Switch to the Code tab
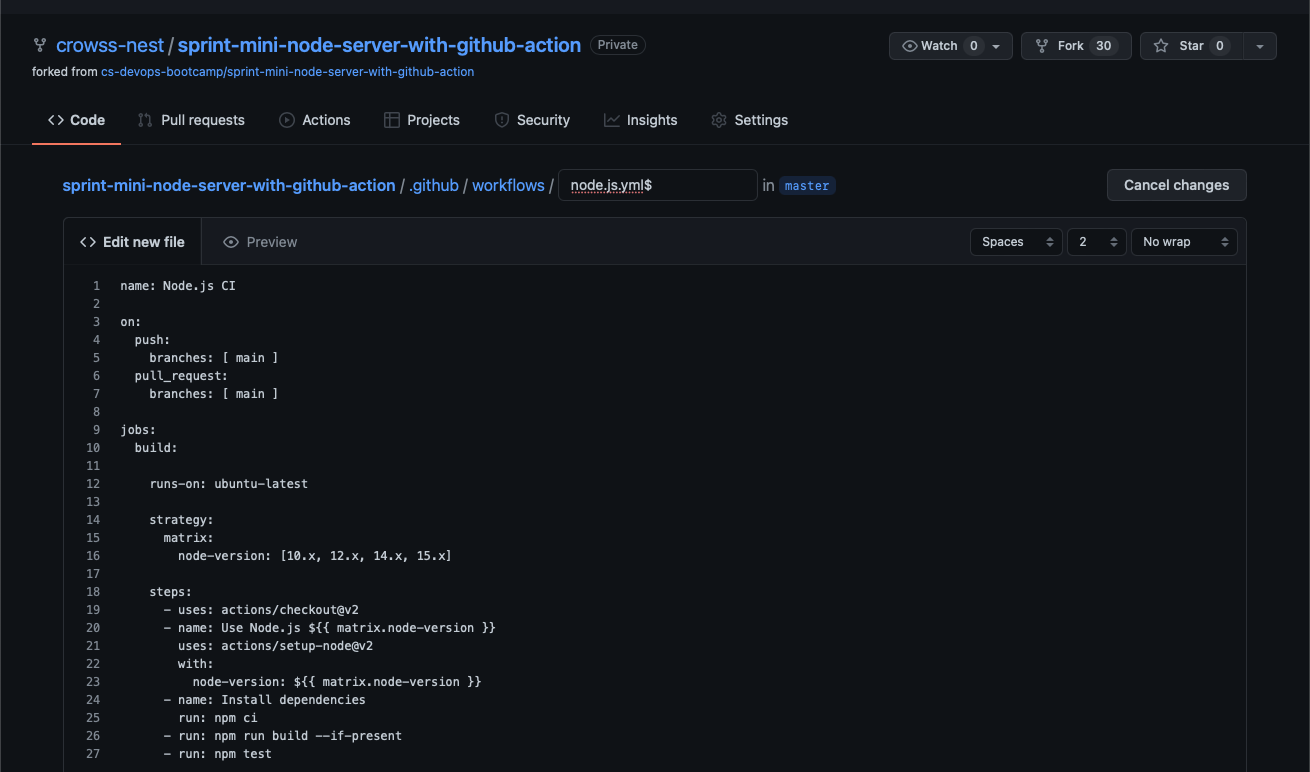The width and height of the screenshot is (1310, 772). 76,120
